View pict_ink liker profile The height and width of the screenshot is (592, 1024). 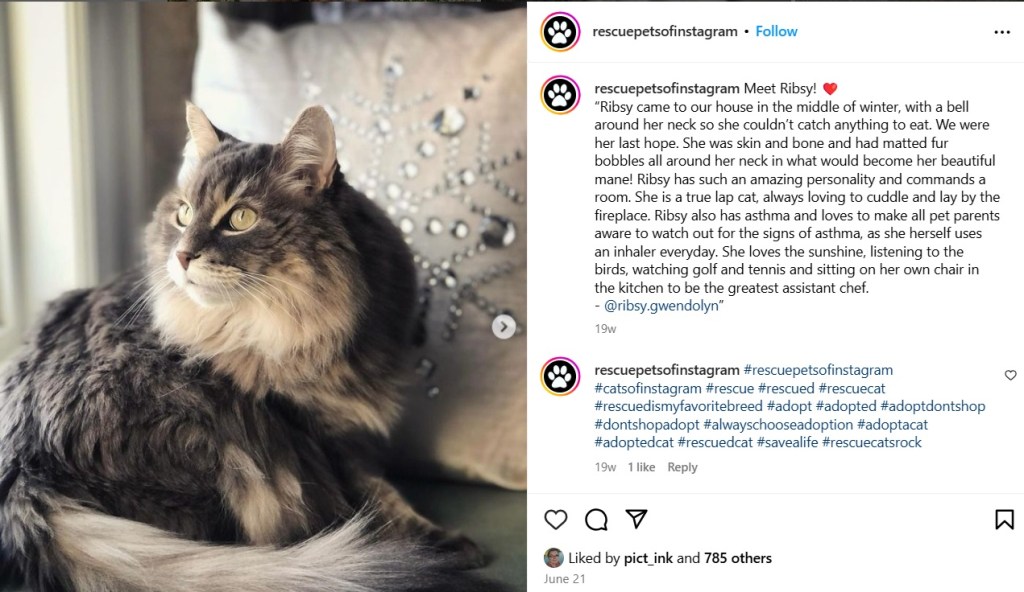coord(648,558)
